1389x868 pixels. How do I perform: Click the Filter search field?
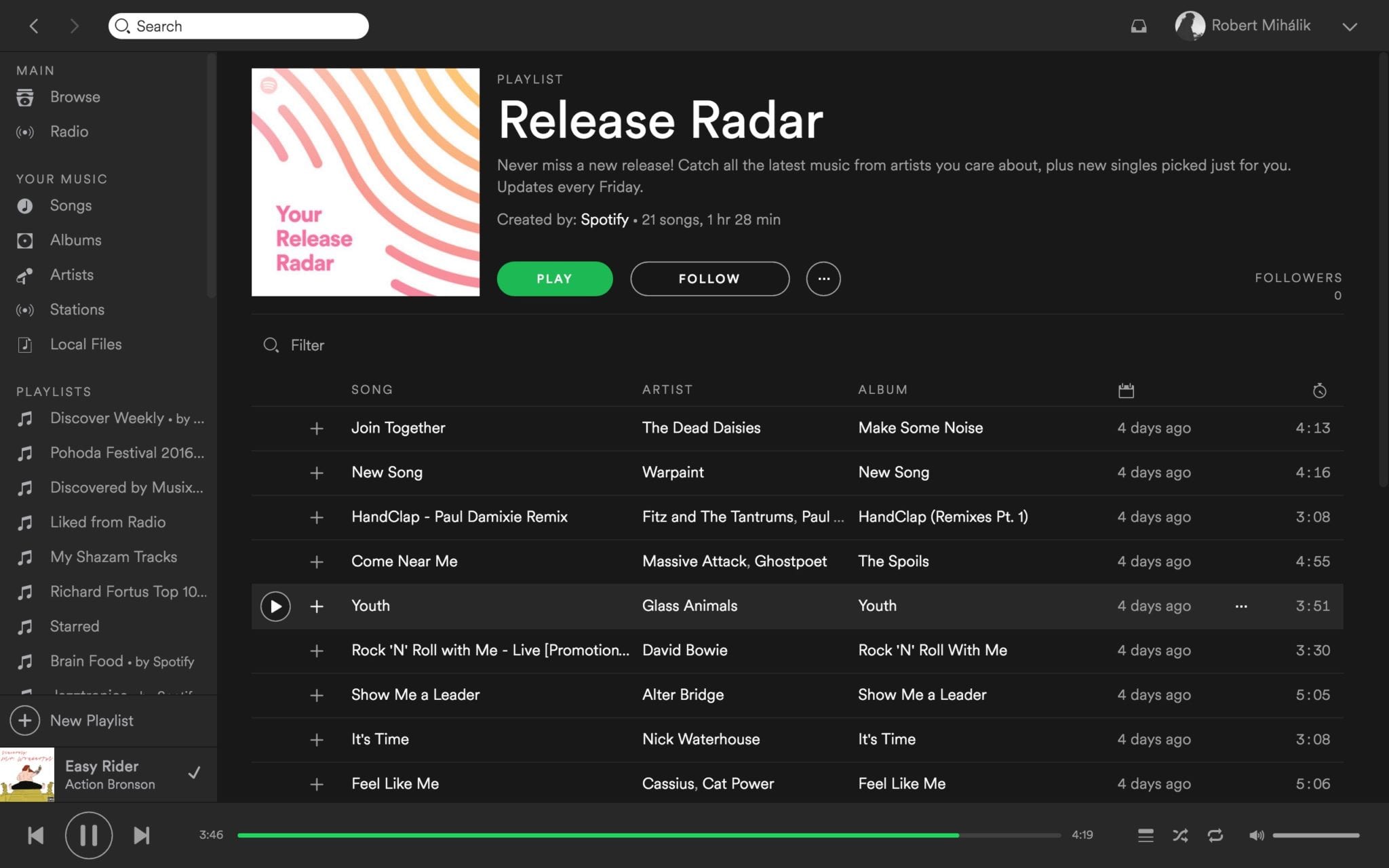pos(307,345)
